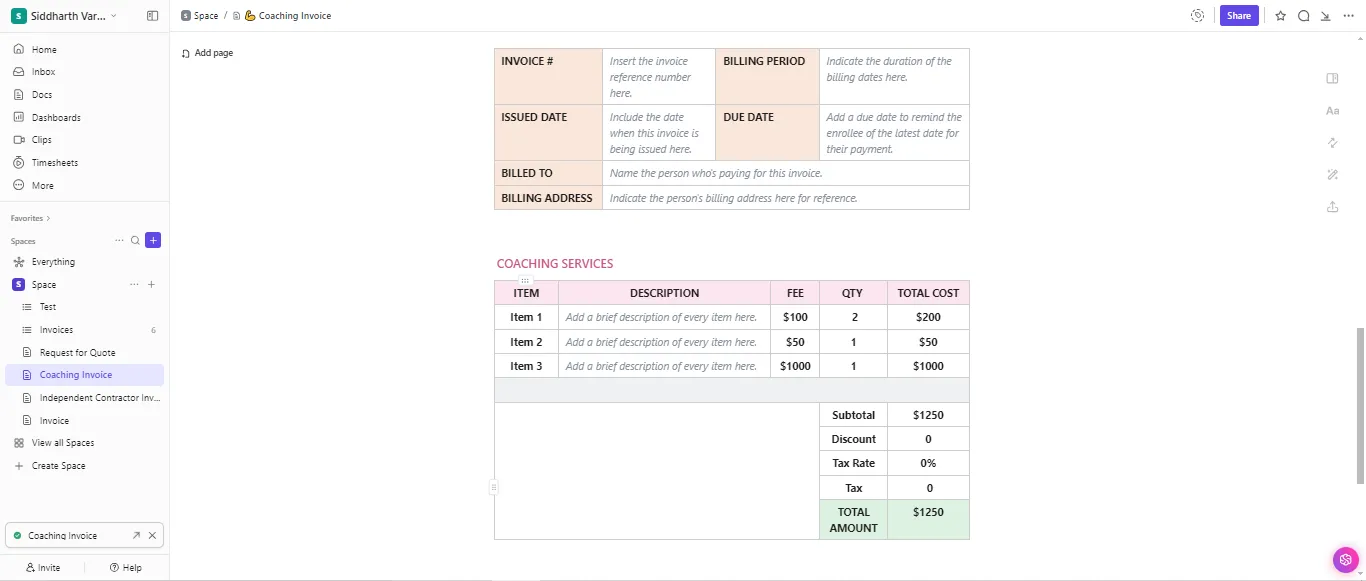Click the star favorite icon
1366x581 pixels.
(1281, 16)
